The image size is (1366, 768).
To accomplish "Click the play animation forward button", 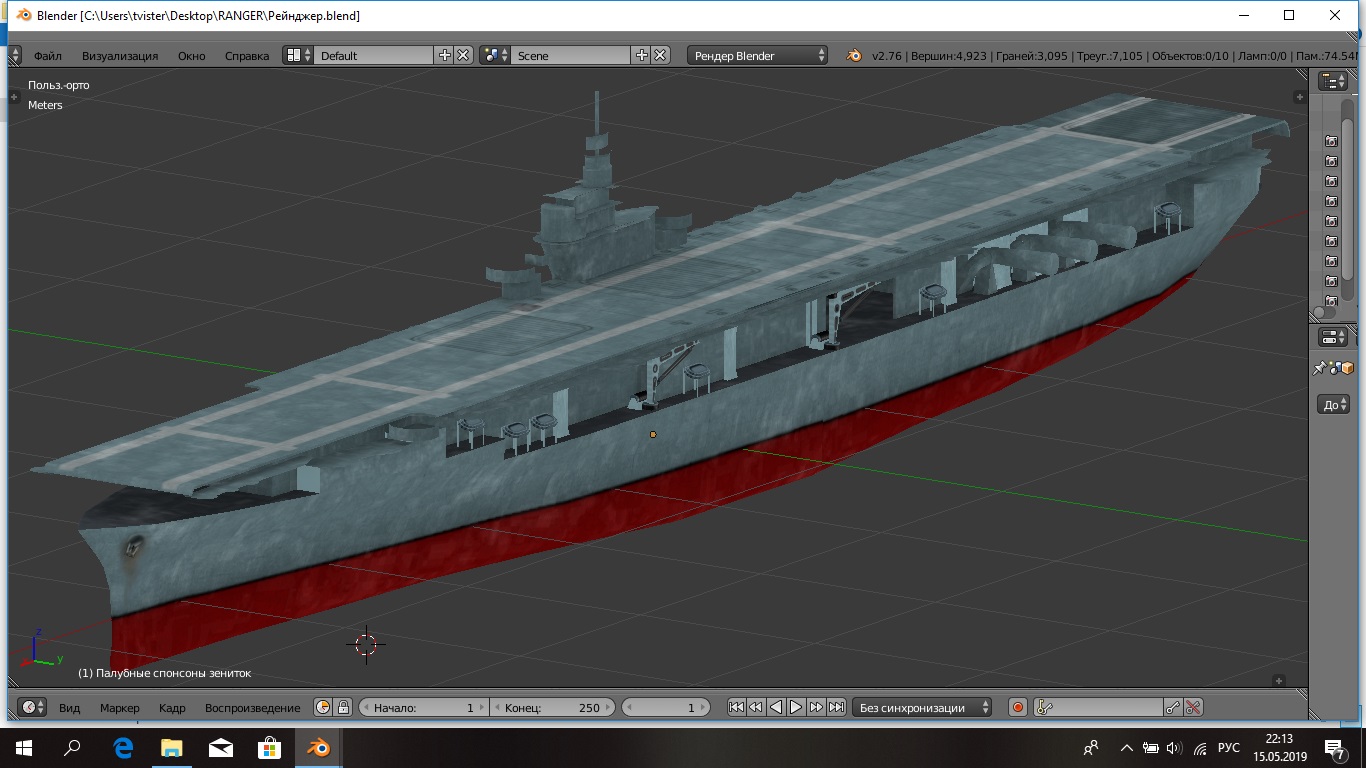I will (796, 707).
